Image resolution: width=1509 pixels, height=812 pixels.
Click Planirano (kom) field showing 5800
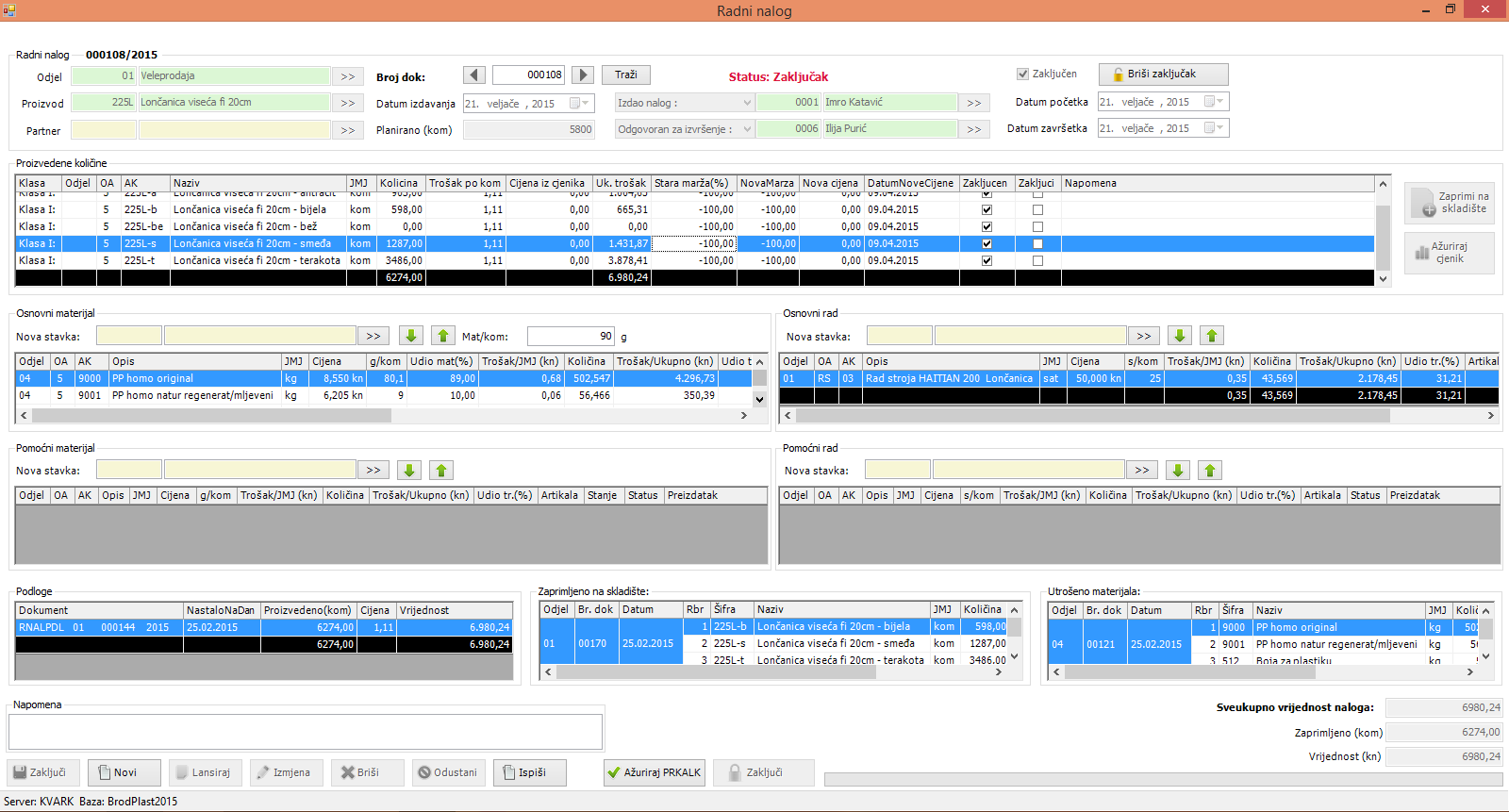click(x=528, y=129)
